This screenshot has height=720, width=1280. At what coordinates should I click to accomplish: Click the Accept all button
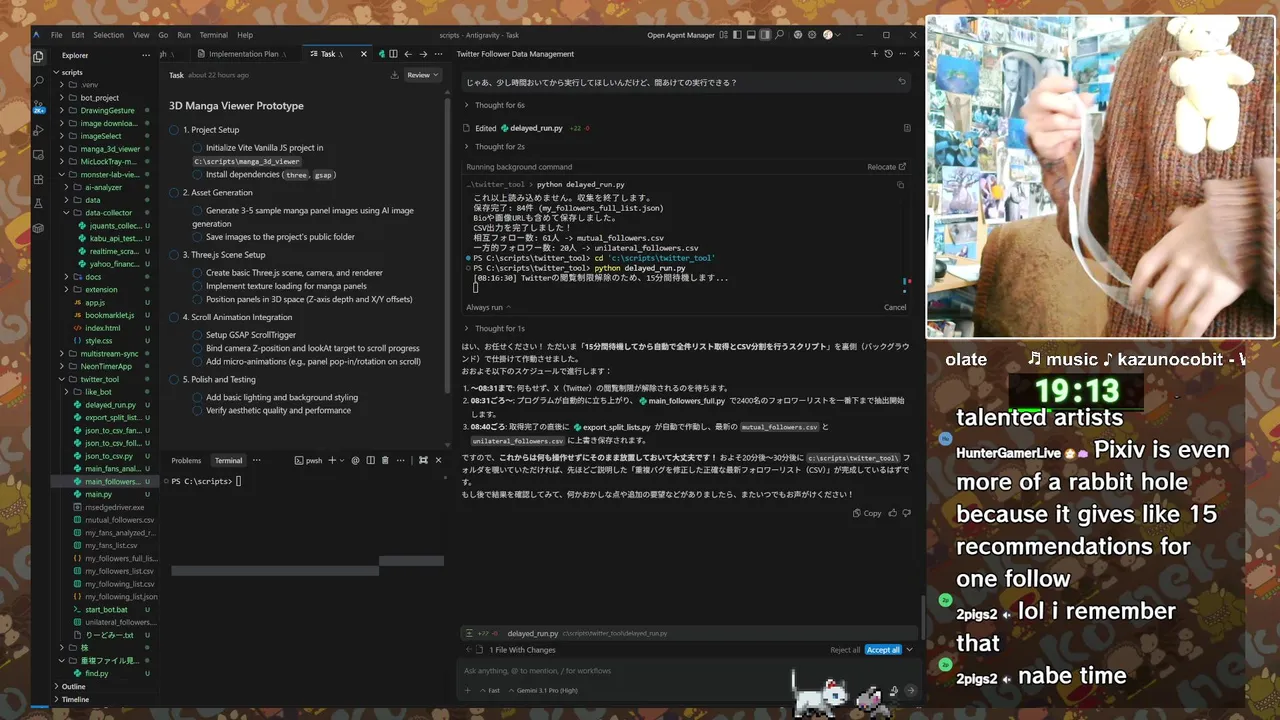(x=883, y=650)
